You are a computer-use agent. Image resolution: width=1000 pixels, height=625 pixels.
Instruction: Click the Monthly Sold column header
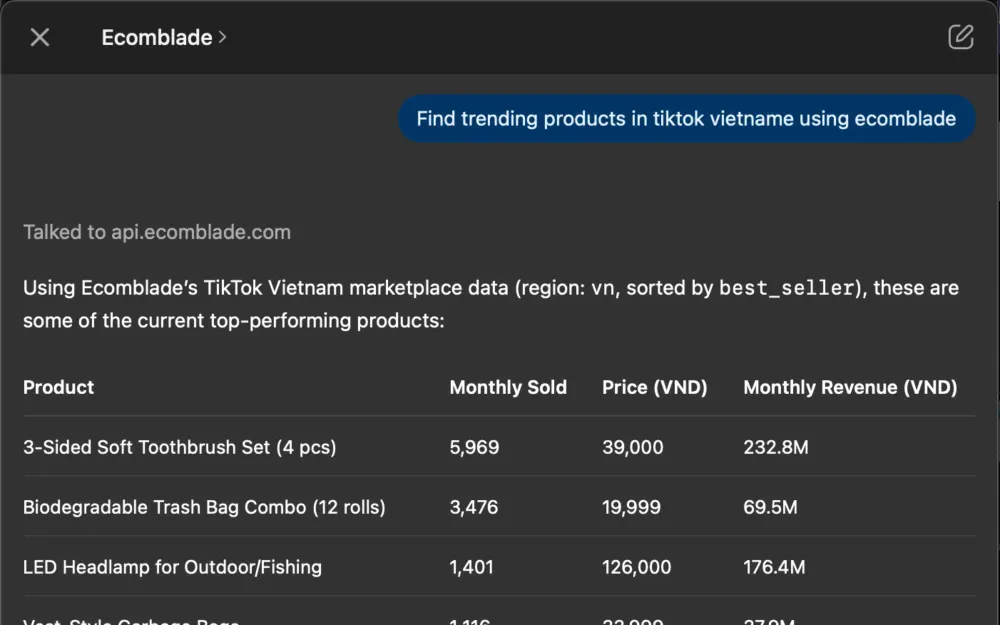pos(508,387)
